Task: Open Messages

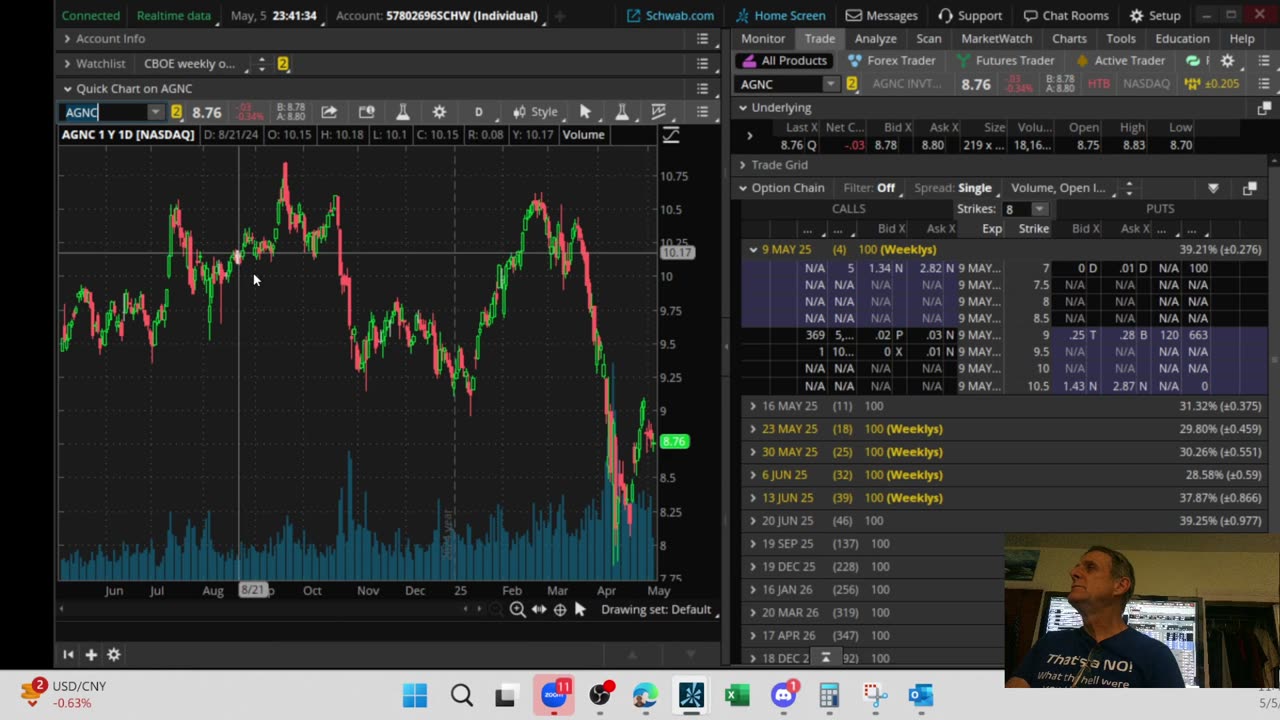Action: 881,16
